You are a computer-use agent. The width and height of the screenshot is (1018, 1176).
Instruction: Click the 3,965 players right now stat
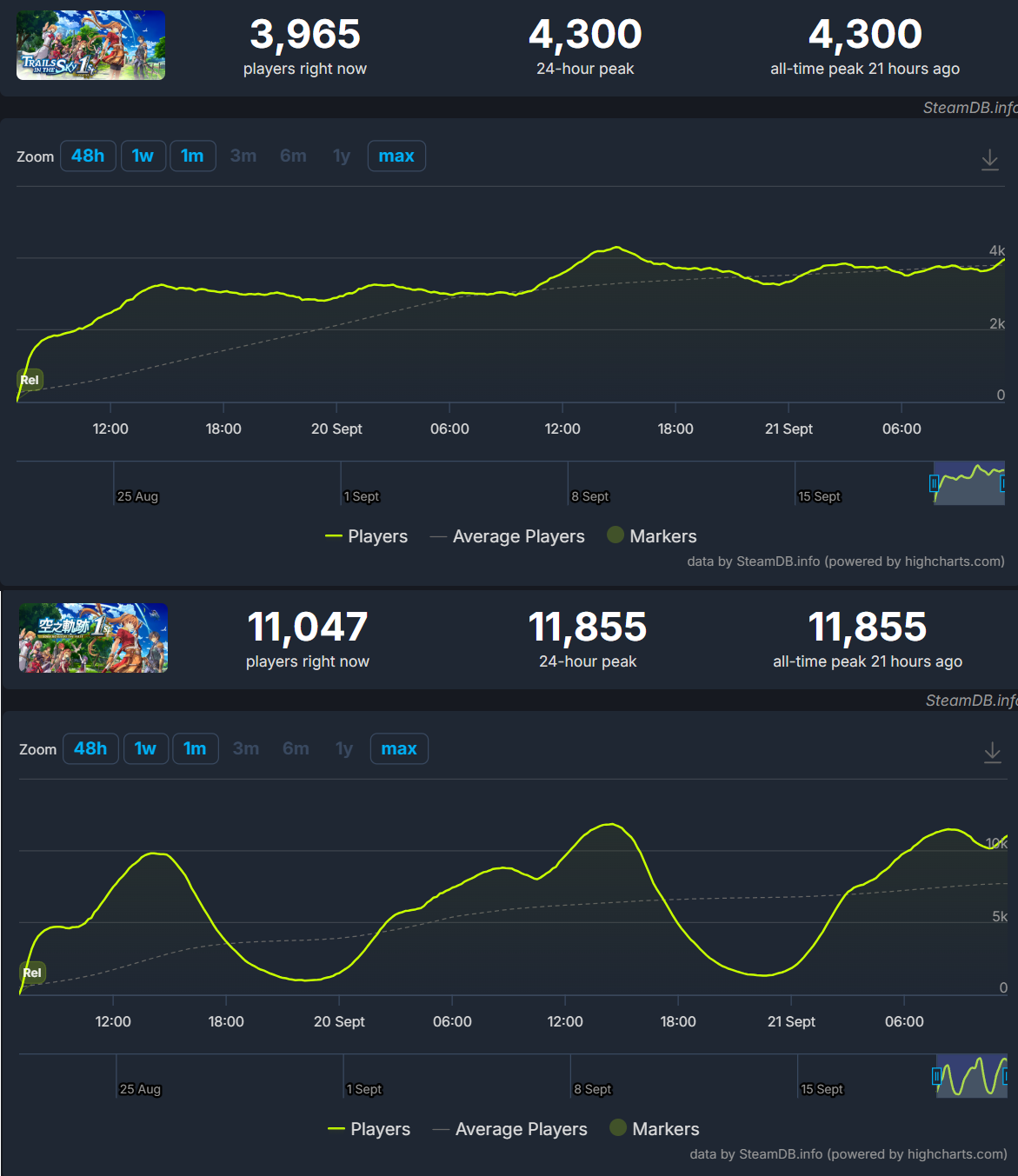point(305,47)
